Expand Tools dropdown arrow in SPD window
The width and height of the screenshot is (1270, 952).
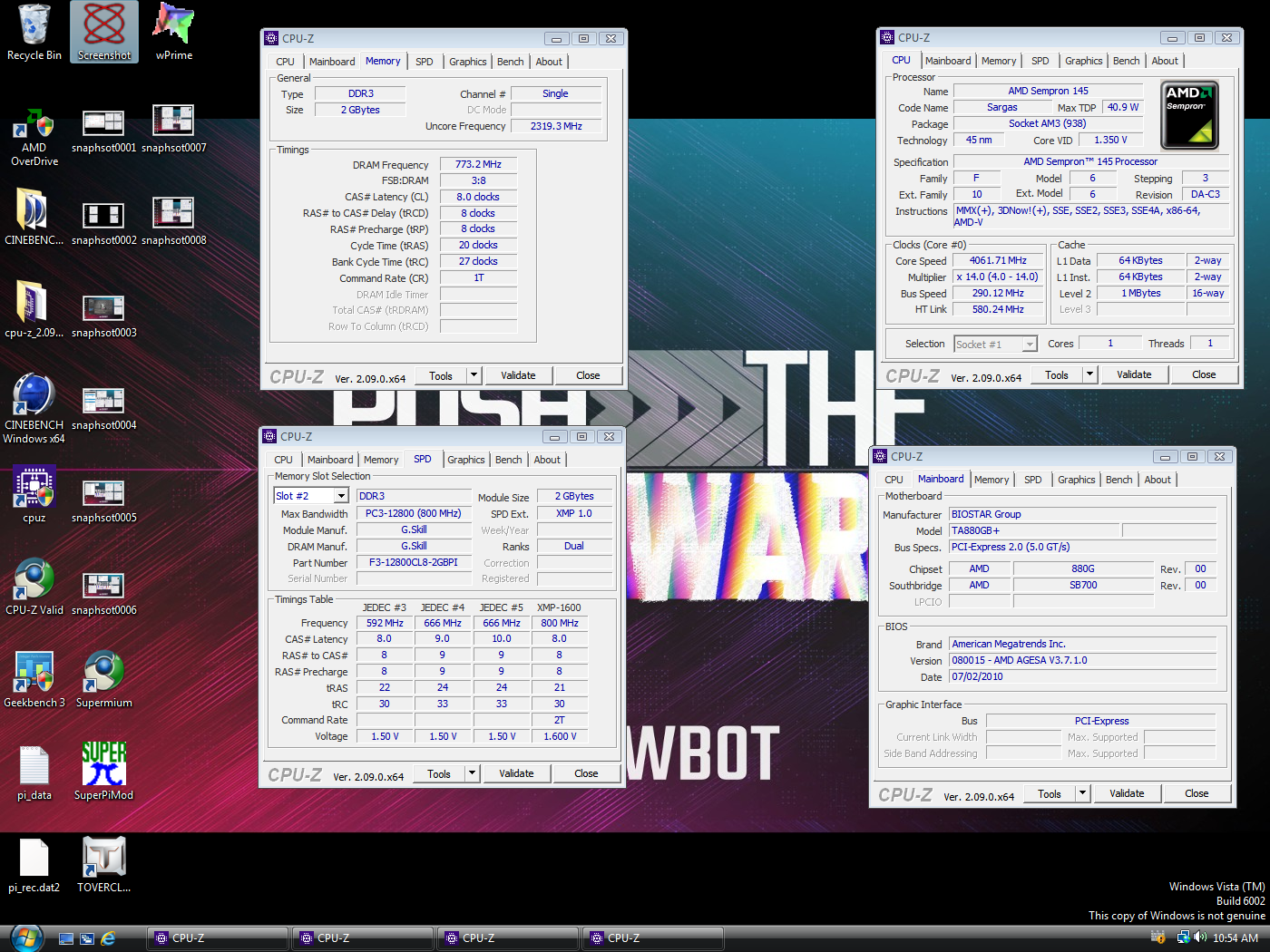coord(471,773)
